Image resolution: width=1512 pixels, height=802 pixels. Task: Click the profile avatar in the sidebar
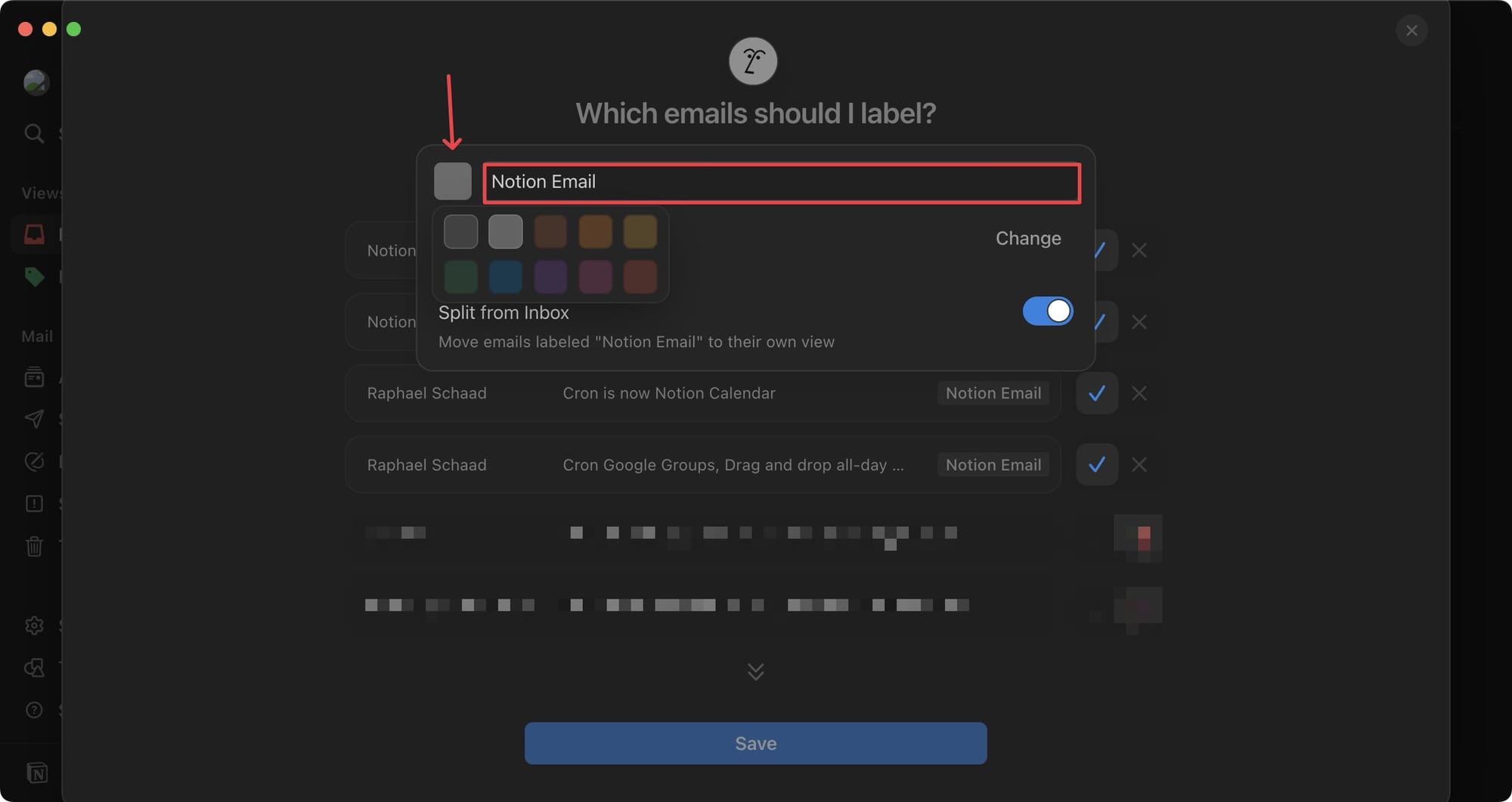pyautogui.click(x=36, y=82)
